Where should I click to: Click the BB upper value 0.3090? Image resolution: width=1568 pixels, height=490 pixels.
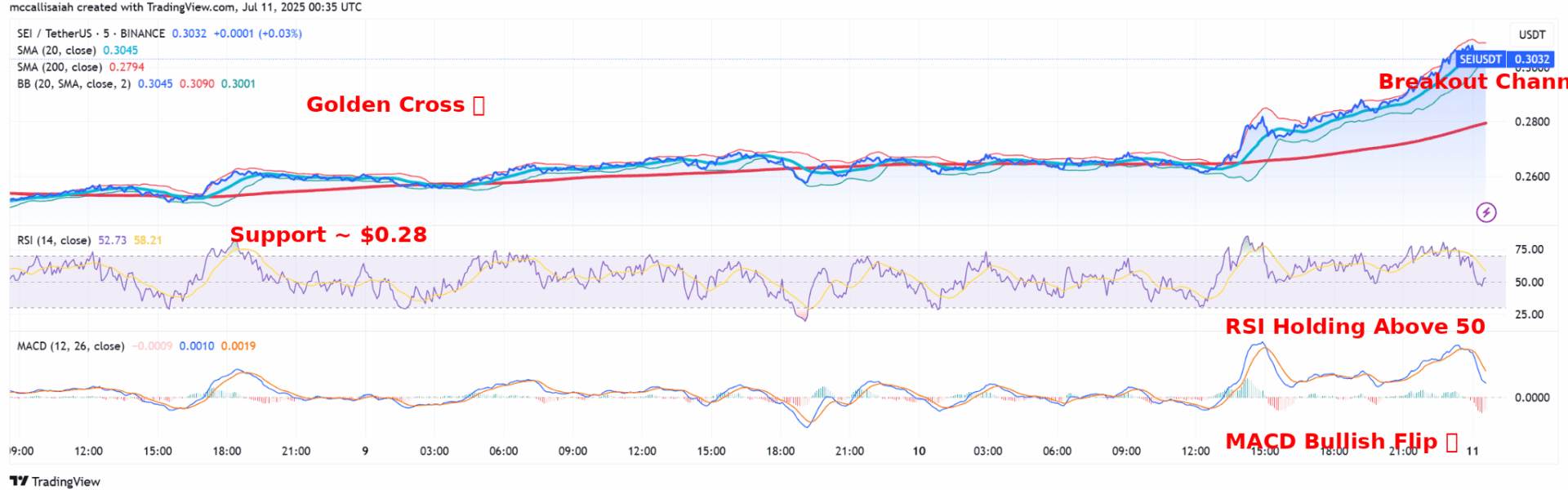coord(197,84)
